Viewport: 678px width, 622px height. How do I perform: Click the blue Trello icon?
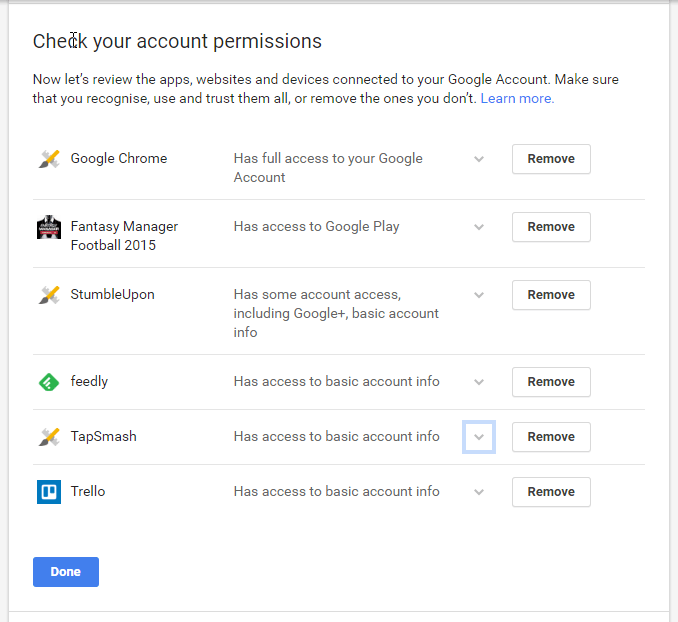(49, 492)
